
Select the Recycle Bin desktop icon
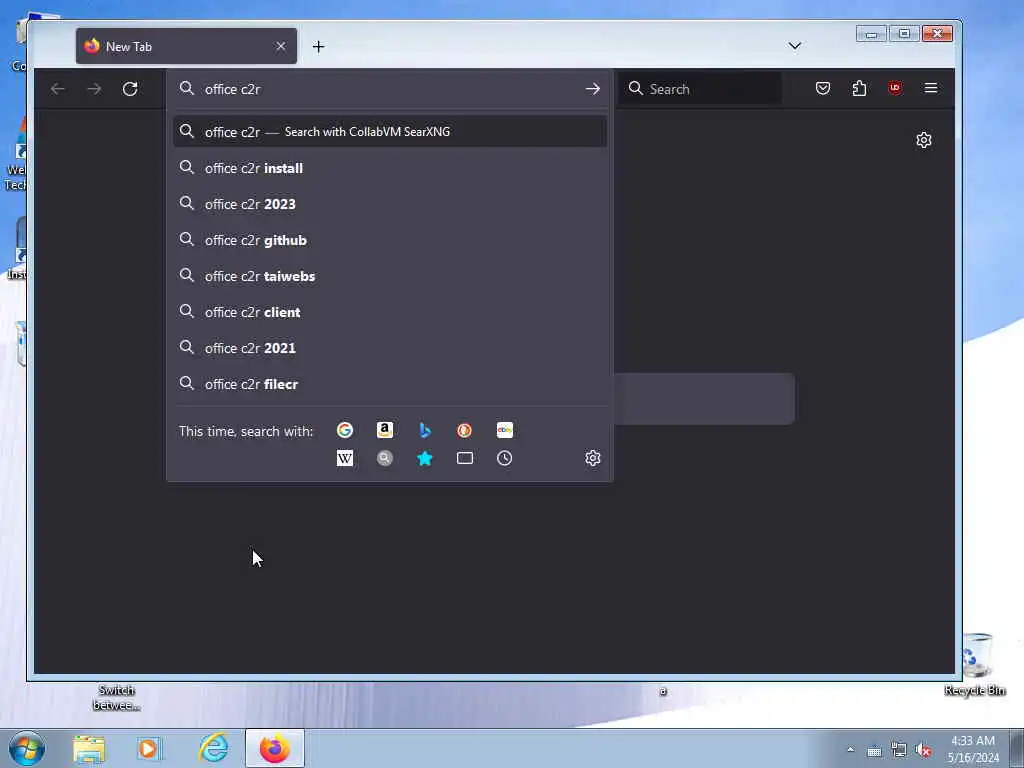pyautogui.click(x=975, y=663)
